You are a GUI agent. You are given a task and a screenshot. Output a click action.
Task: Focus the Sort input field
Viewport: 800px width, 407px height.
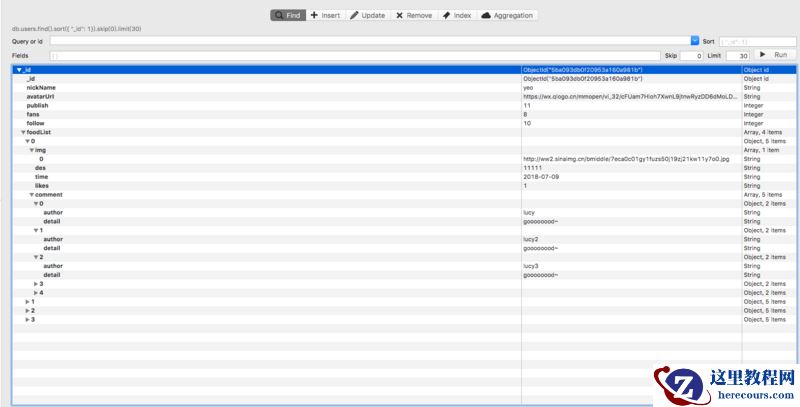(x=757, y=41)
